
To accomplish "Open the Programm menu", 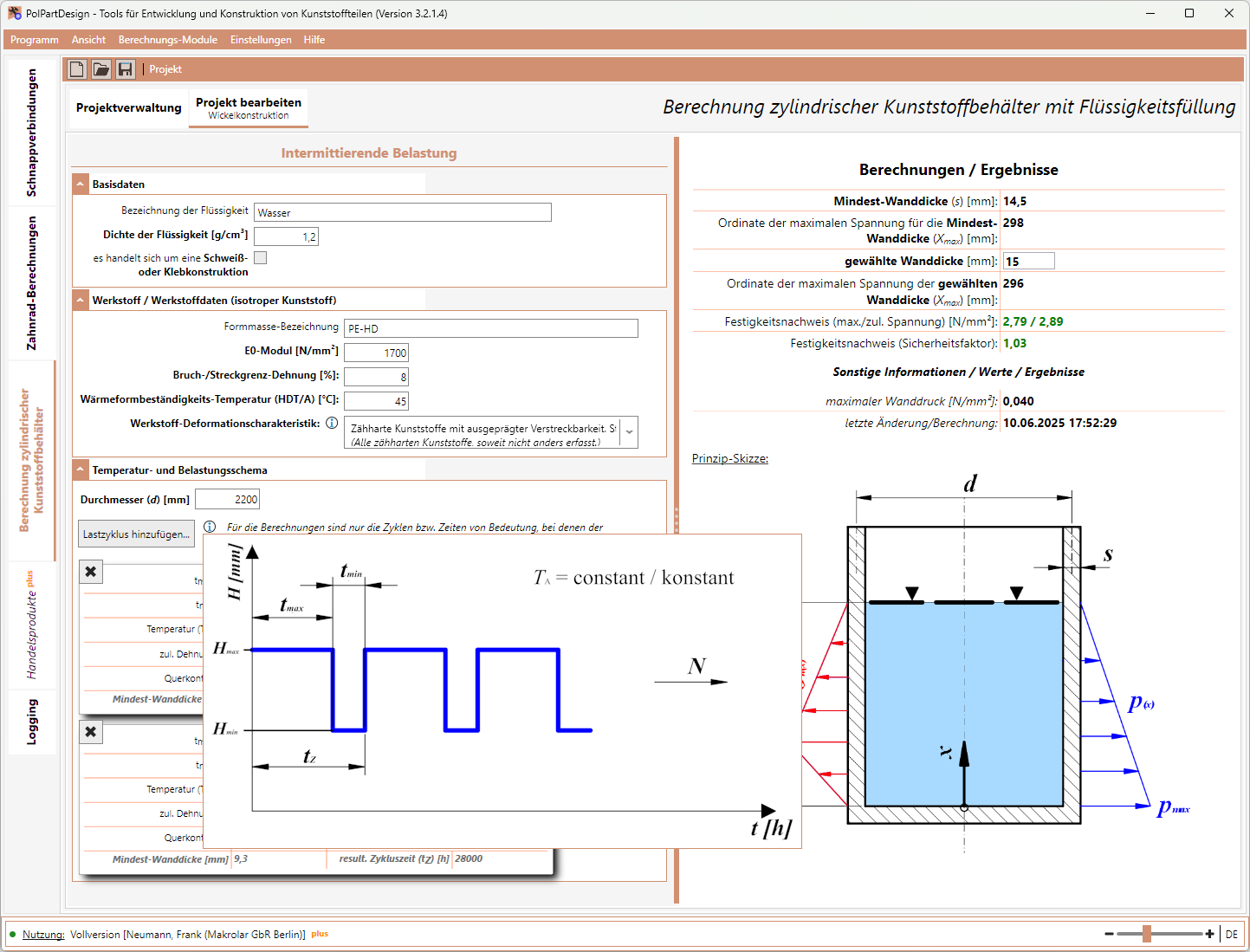I will point(35,40).
